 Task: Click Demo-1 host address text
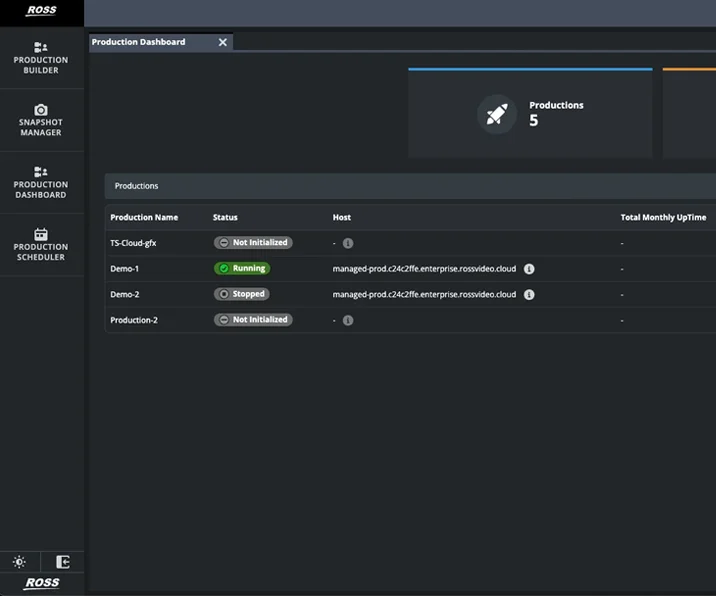click(424, 269)
